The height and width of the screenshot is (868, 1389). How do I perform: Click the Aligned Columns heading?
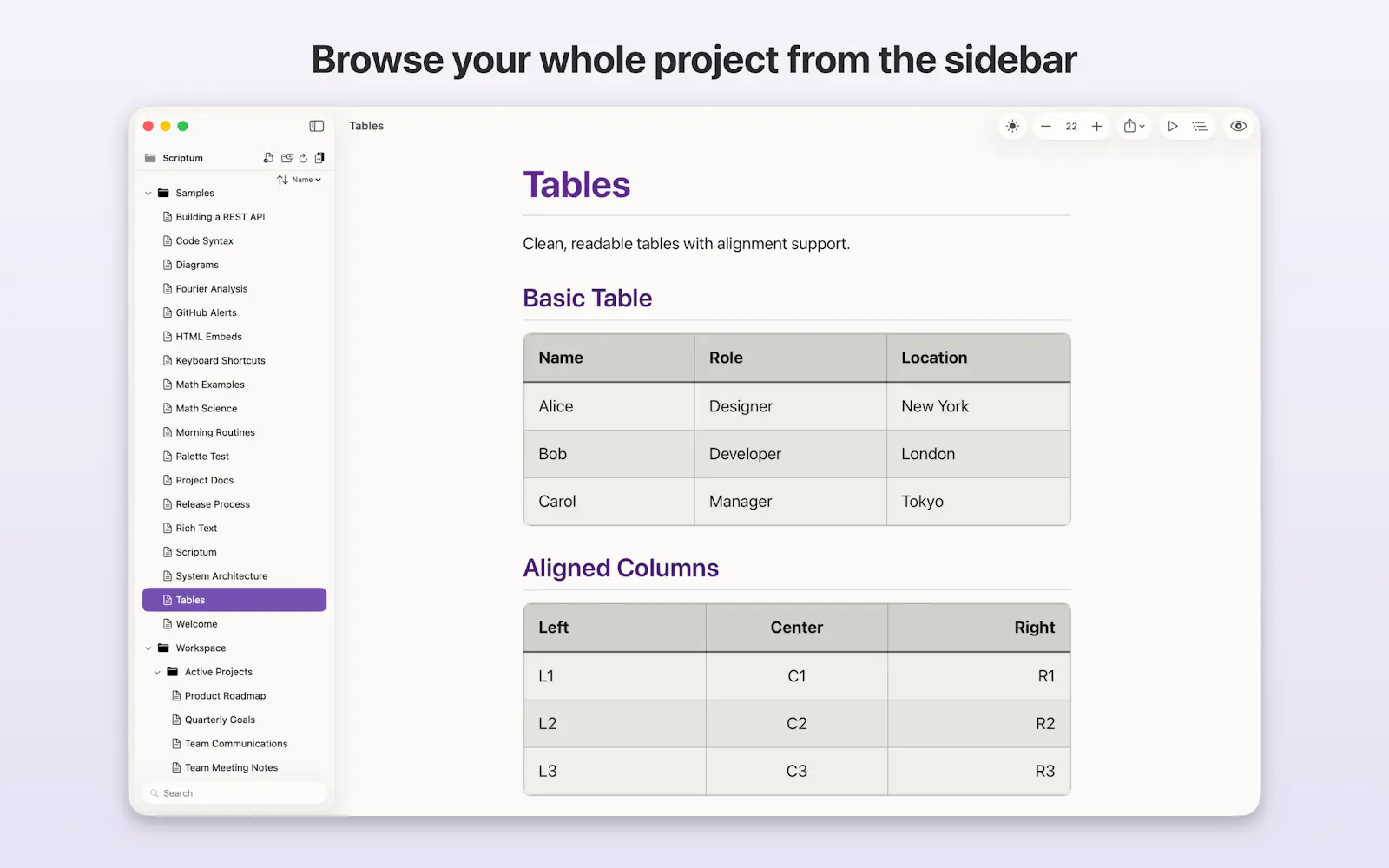[x=621, y=569]
